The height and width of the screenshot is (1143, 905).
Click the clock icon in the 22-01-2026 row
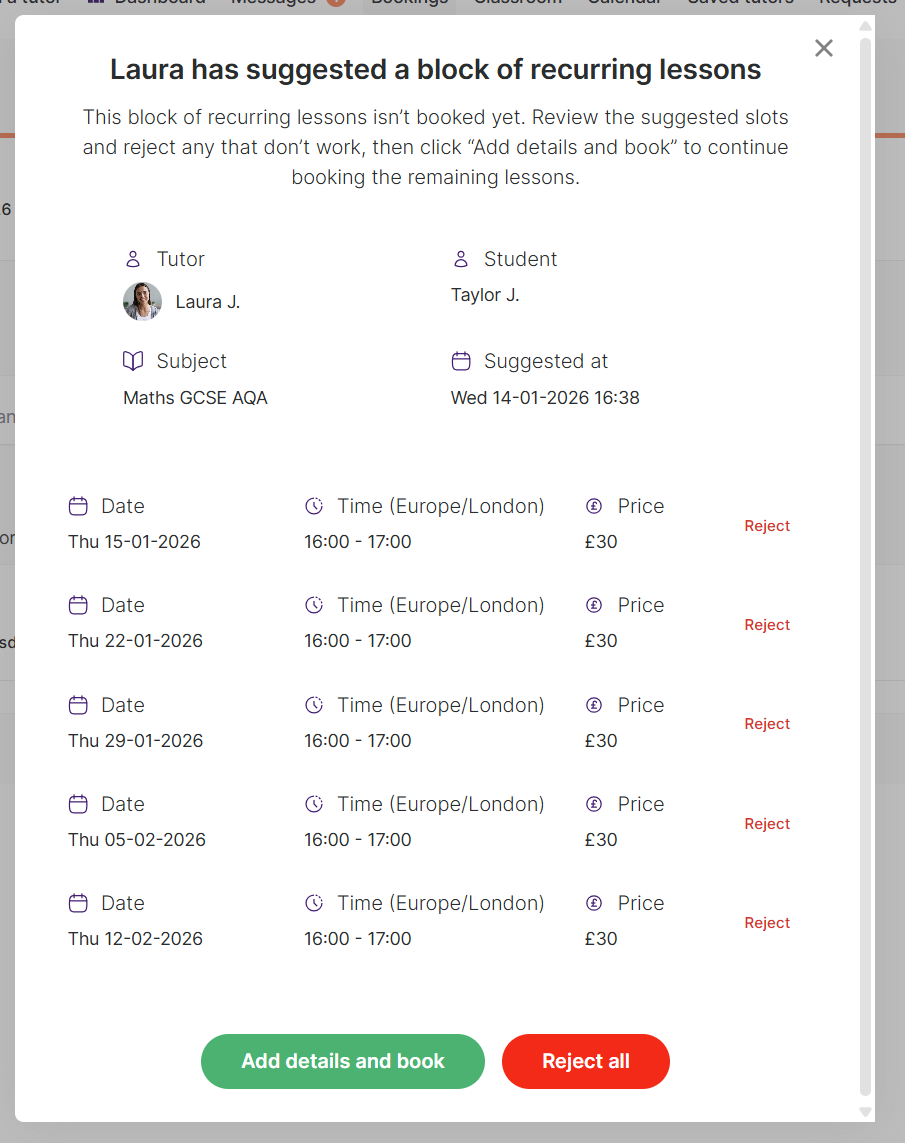click(314, 605)
